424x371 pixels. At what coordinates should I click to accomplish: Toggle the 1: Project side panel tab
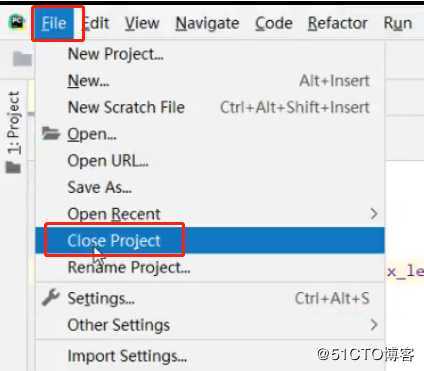click(x=13, y=122)
